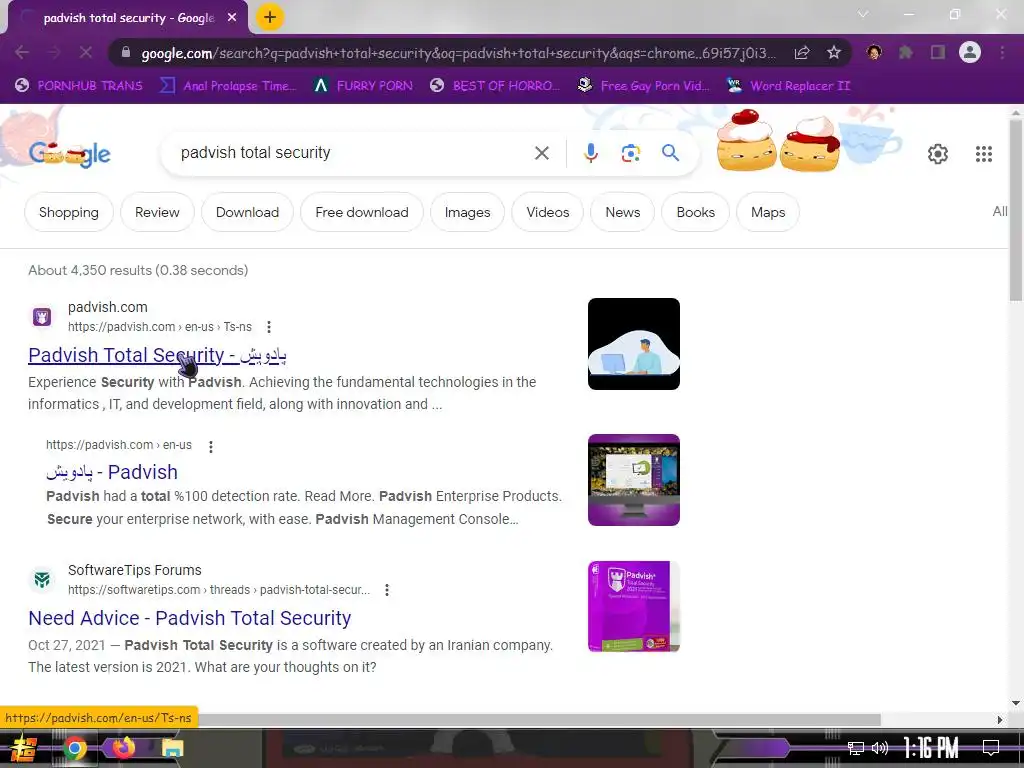This screenshot has width=1024, height=768.
Task: Bookmark this page with the star
Action: [x=833, y=52]
